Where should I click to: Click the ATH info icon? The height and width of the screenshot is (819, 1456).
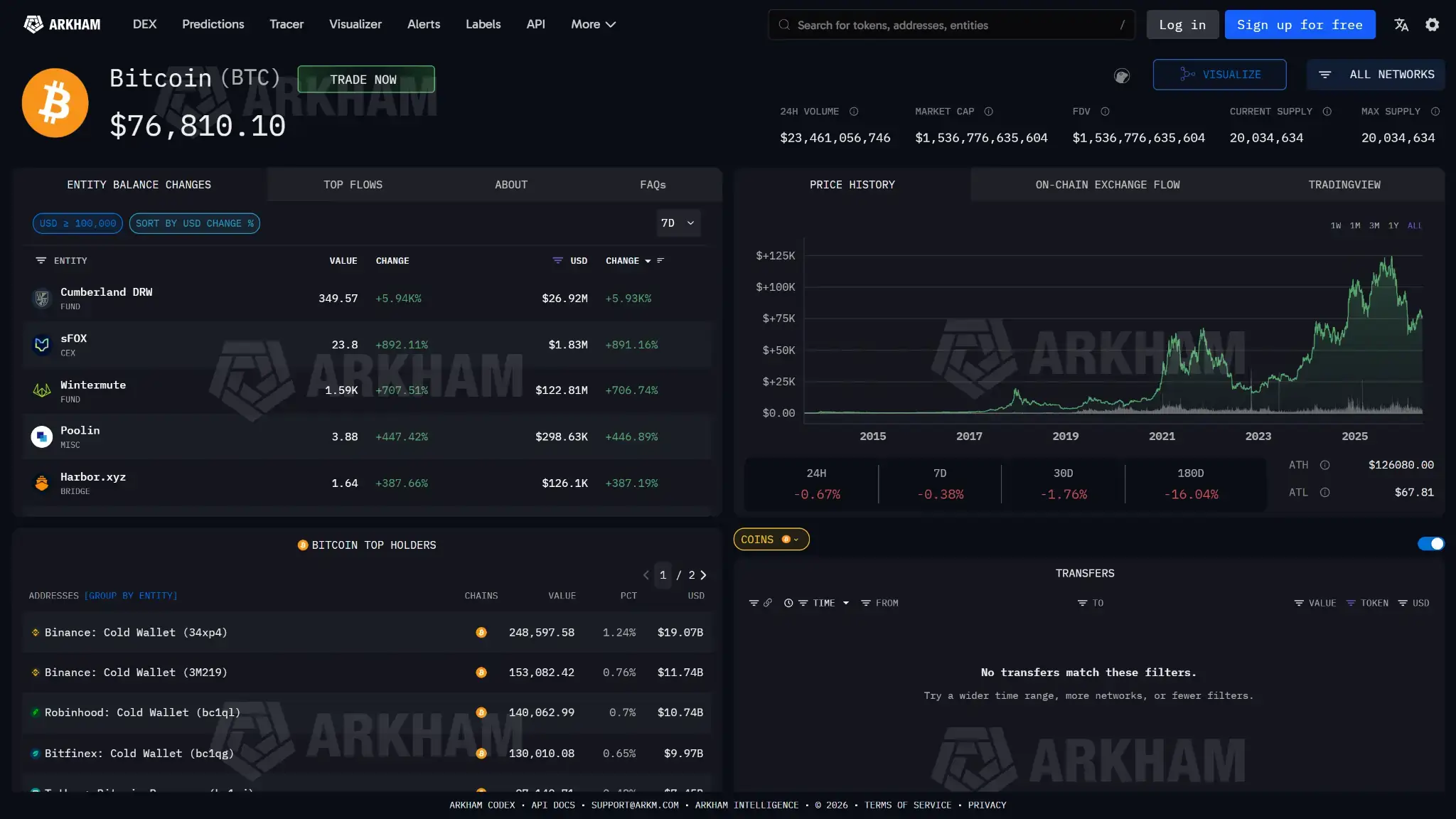pos(1324,465)
